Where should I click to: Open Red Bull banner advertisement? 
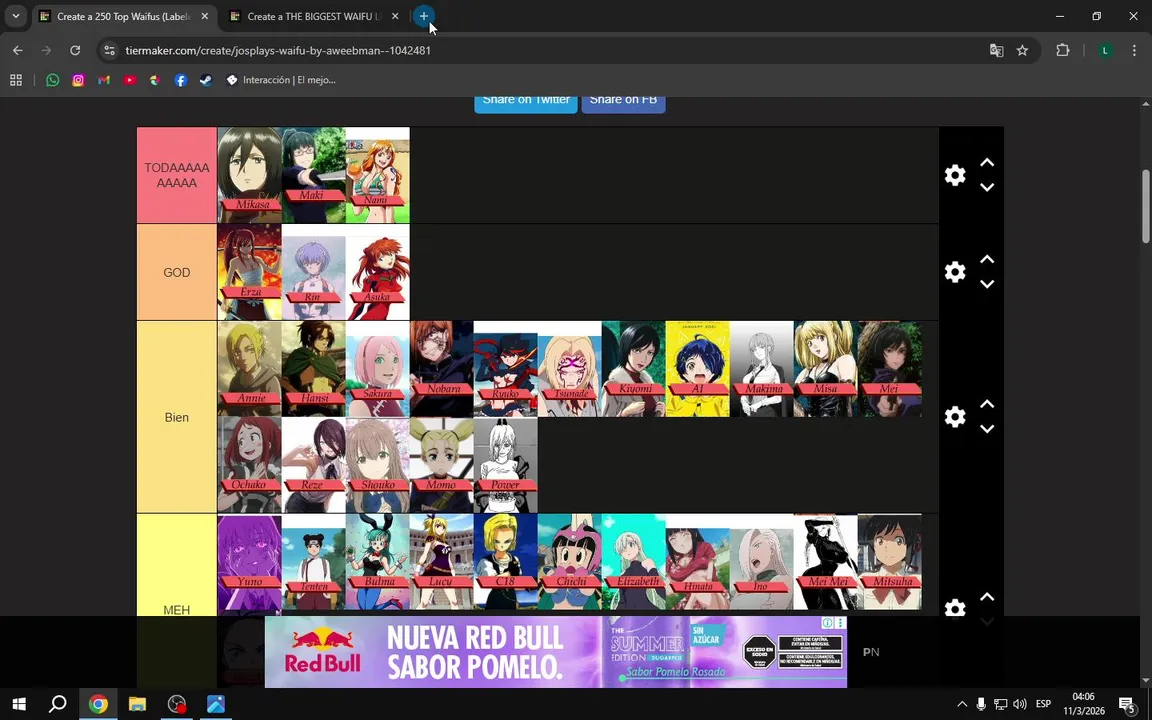point(555,652)
